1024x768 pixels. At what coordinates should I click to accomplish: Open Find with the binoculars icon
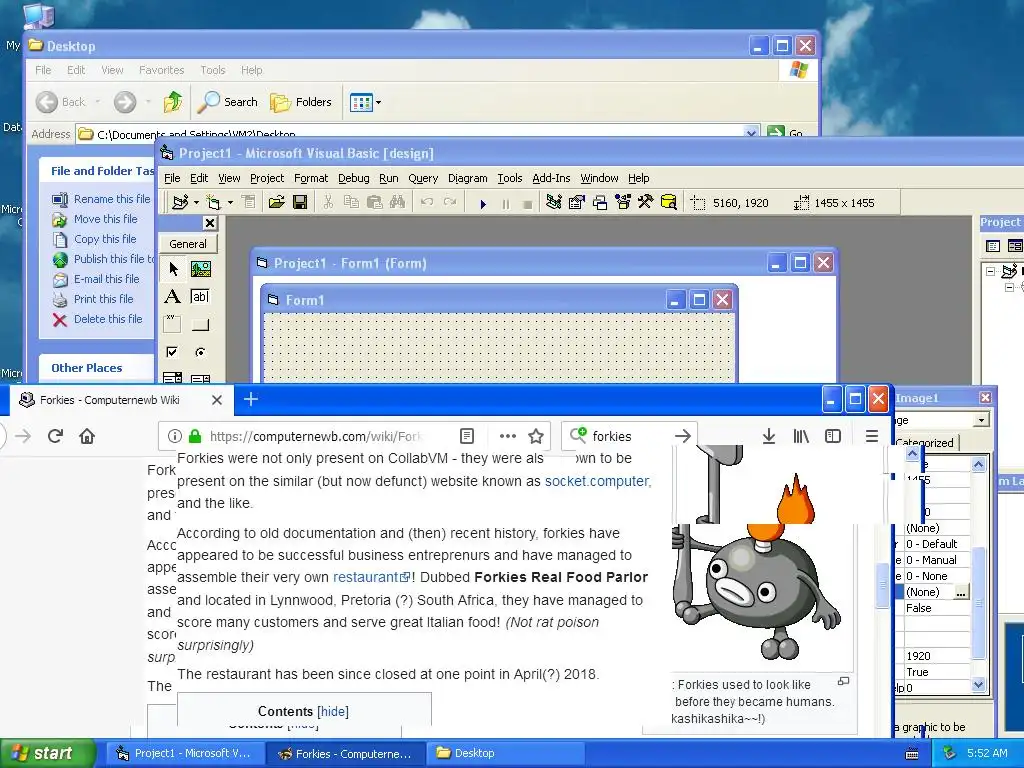(397, 202)
